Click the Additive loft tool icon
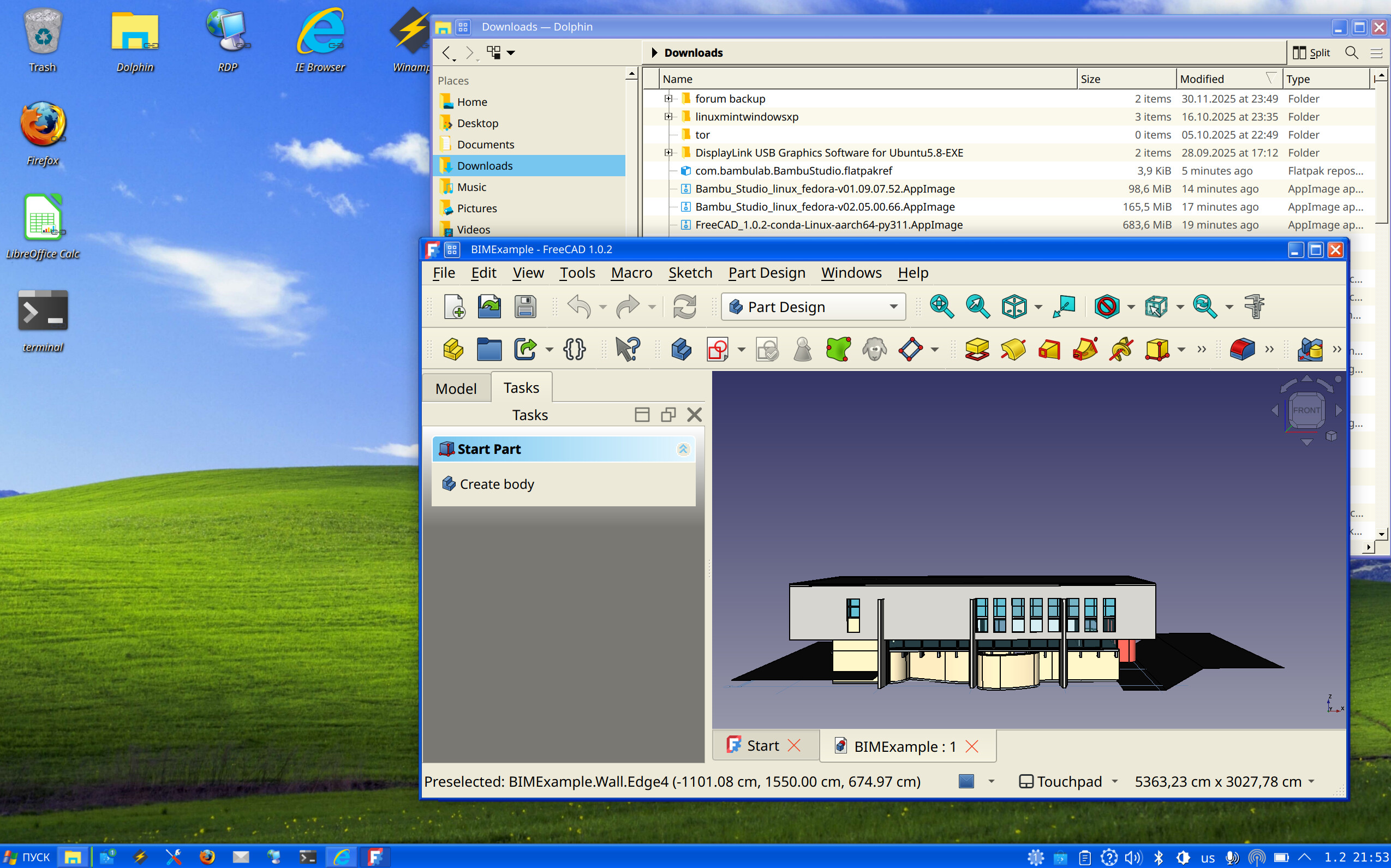The width and height of the screenshot is (1391, 868). click(1049, 349)
